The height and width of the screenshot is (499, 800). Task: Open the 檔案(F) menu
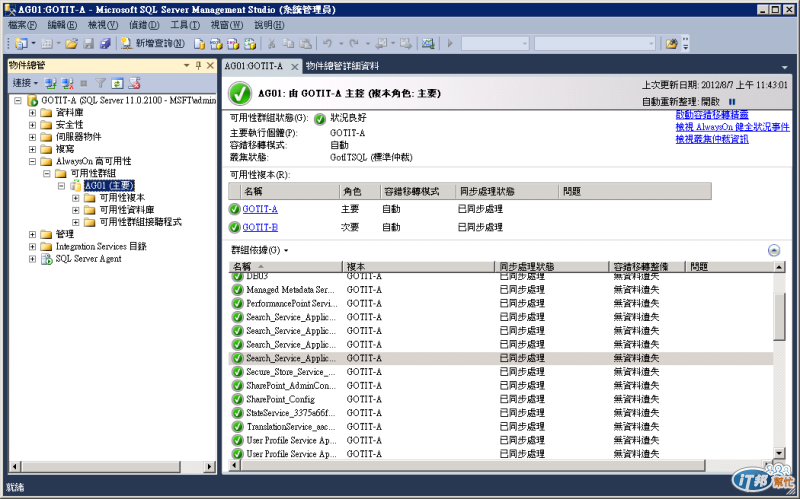click(x=22, y=25)
